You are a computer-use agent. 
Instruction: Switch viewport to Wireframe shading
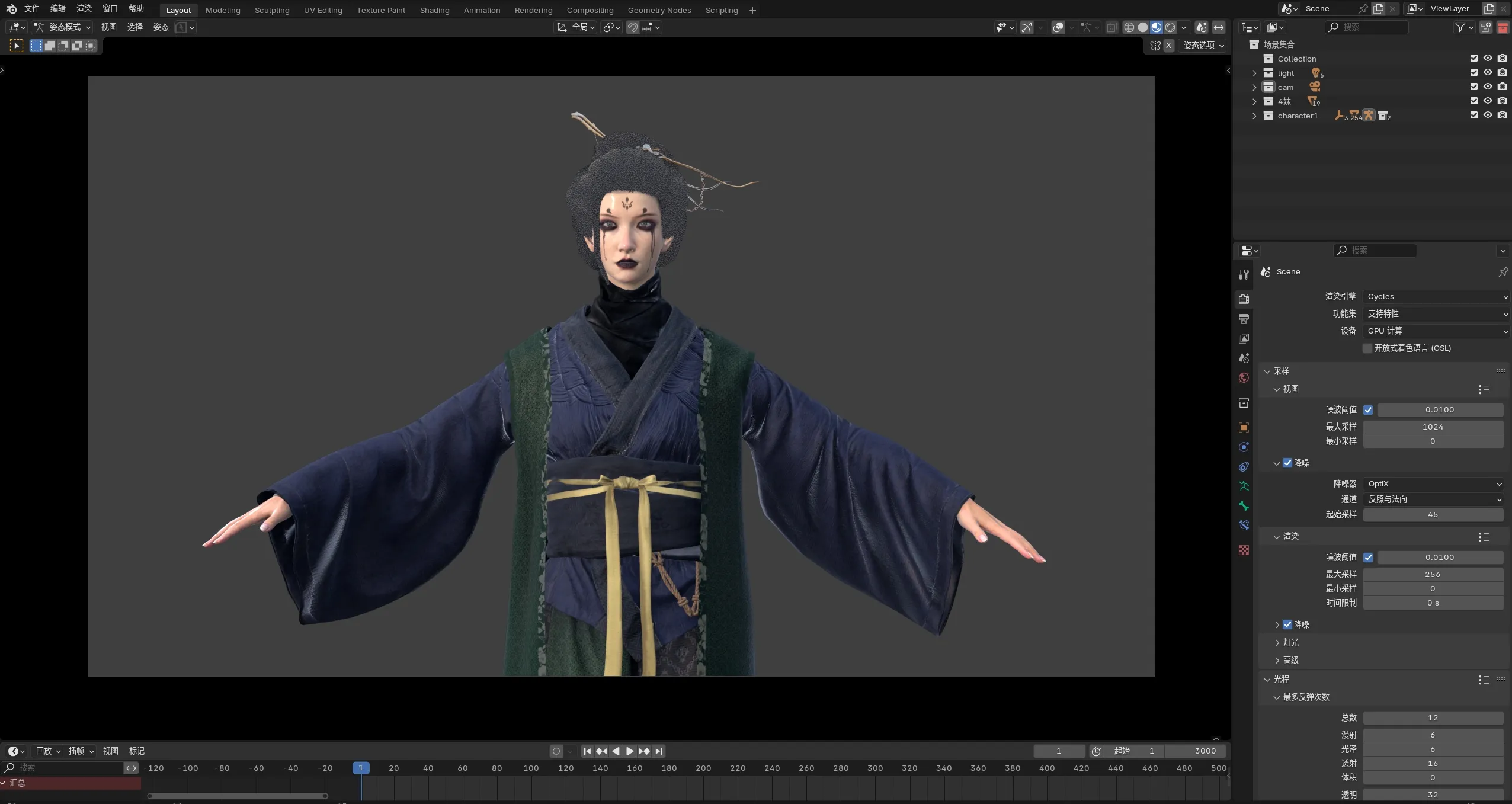1129,27
